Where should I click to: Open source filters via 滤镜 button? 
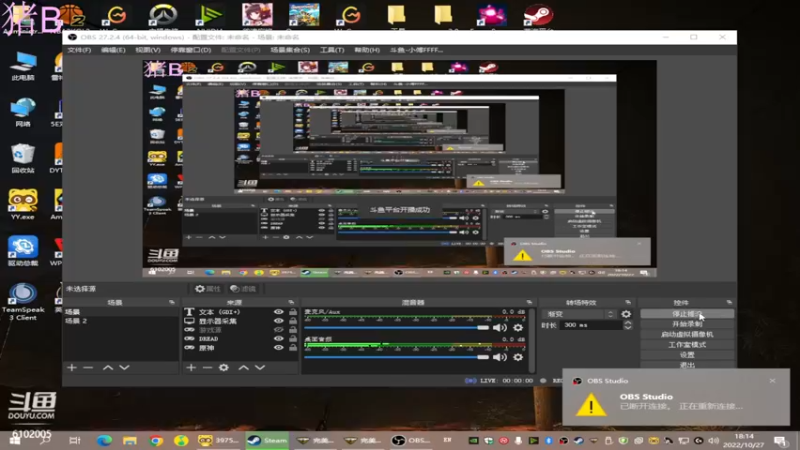pos(242,289)
